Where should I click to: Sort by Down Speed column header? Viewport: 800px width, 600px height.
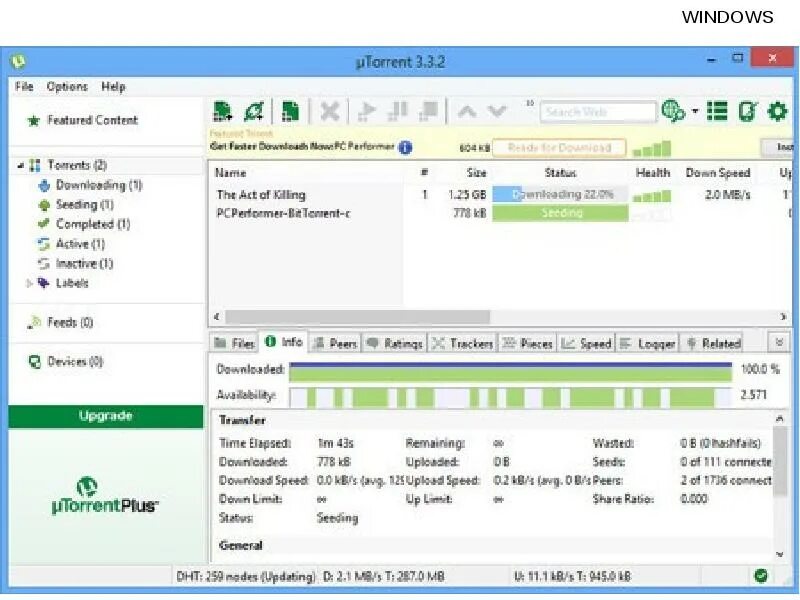click(x=718, y=173)
